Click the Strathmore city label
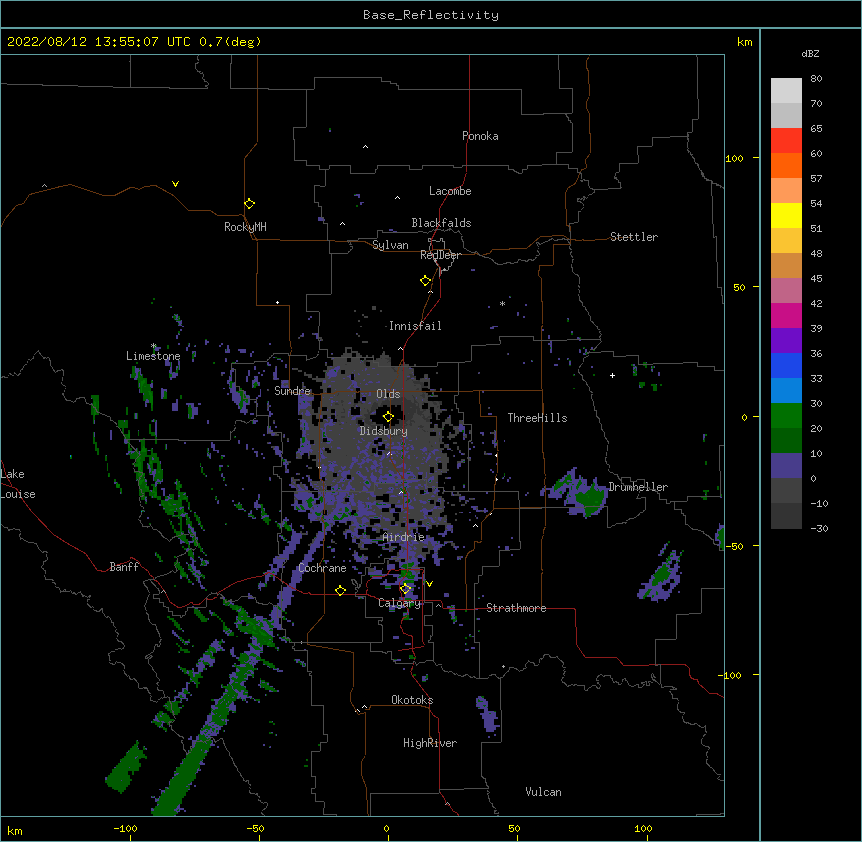Image resolution: width=862 pixels, height=842 pixels. coord(516,608)
